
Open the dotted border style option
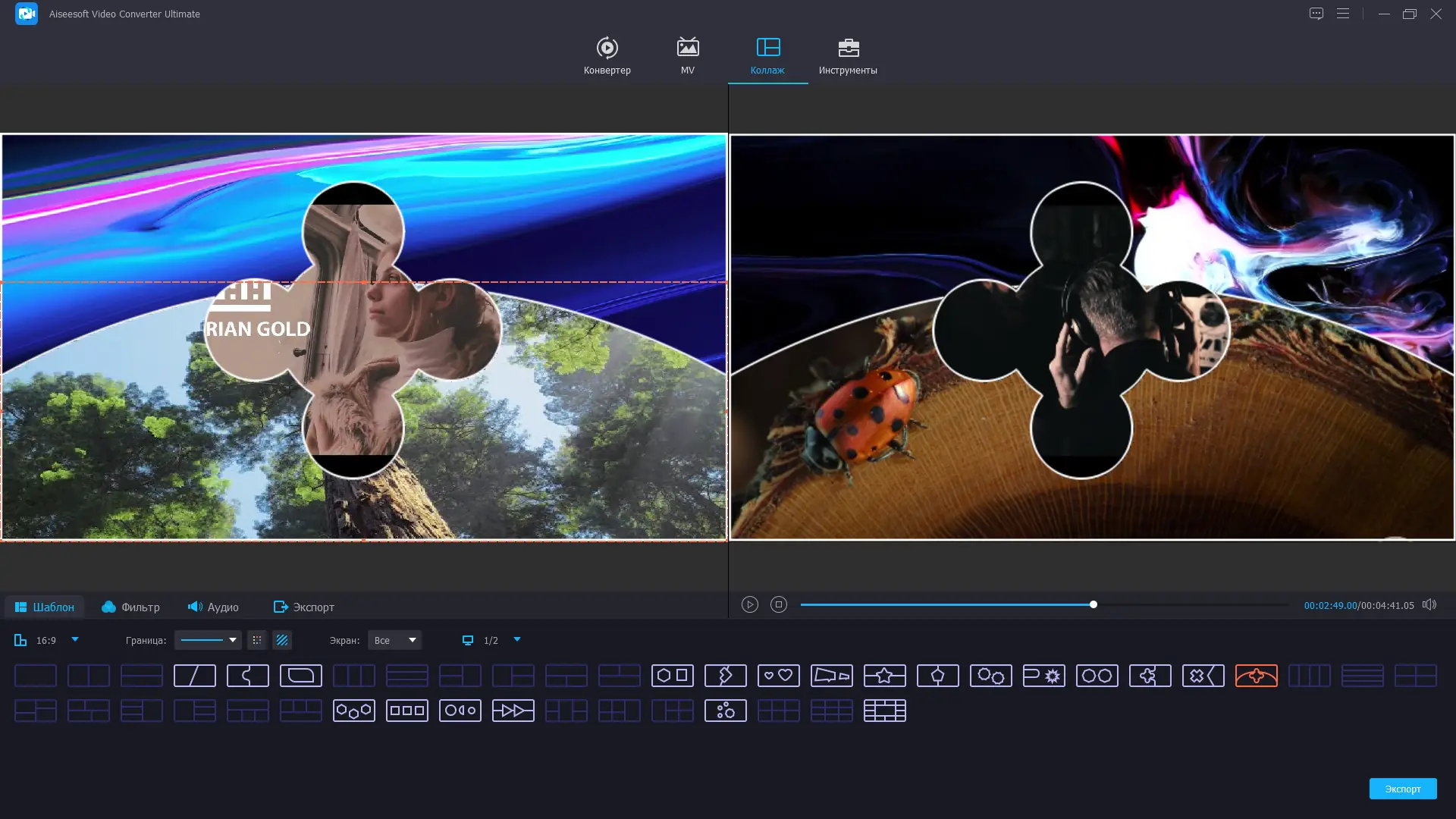point(257,640)
